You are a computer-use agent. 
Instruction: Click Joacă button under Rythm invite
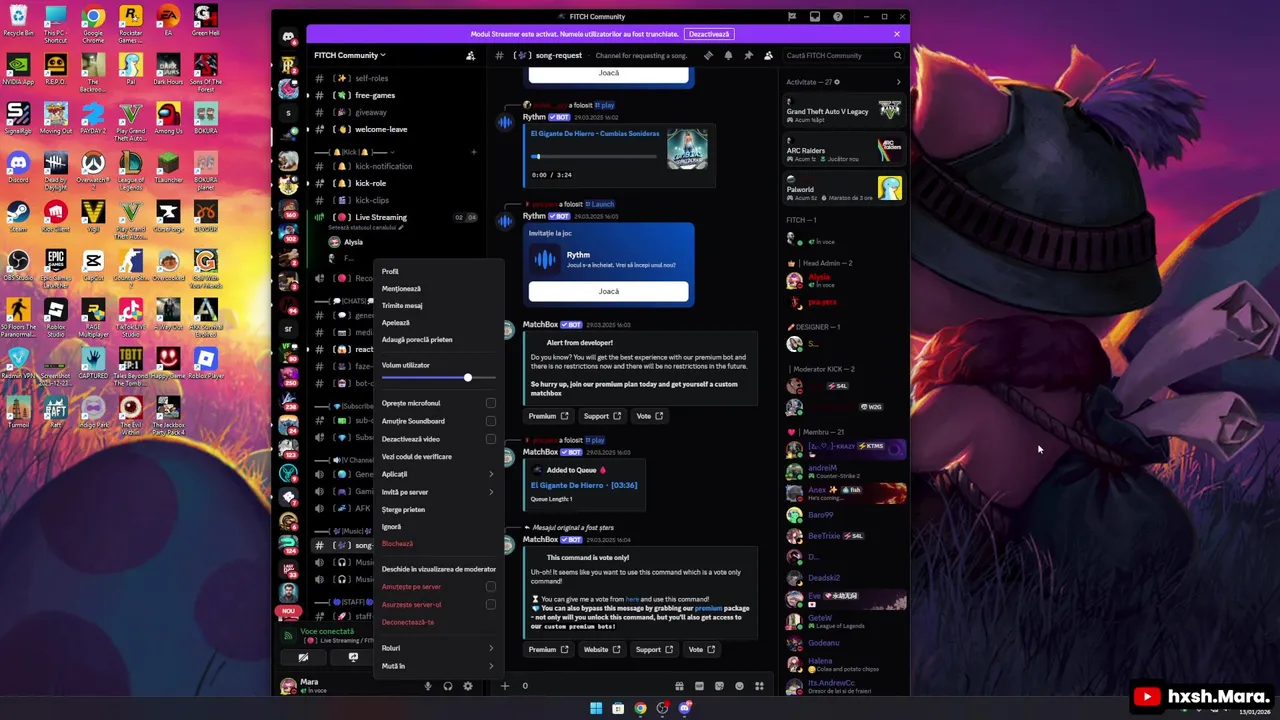(x=608, y=291)
